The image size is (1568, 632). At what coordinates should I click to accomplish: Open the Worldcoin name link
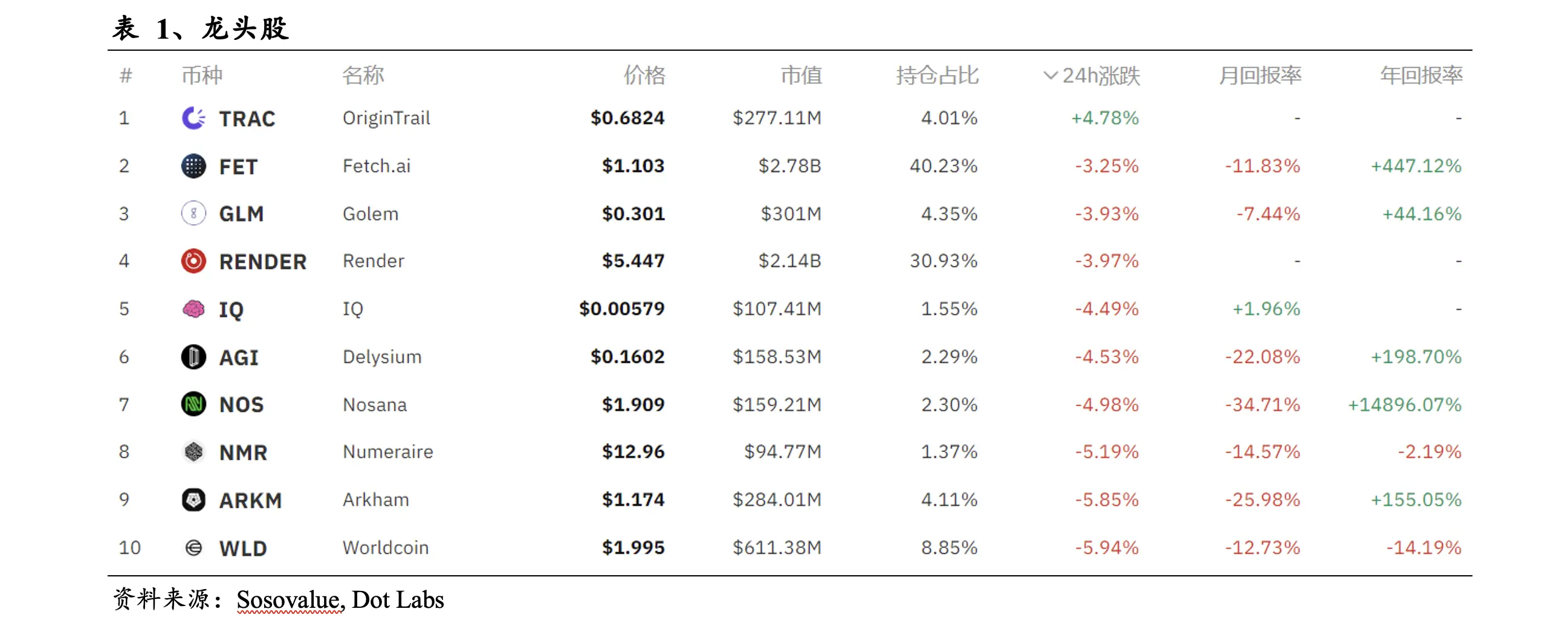click(385, 547)
